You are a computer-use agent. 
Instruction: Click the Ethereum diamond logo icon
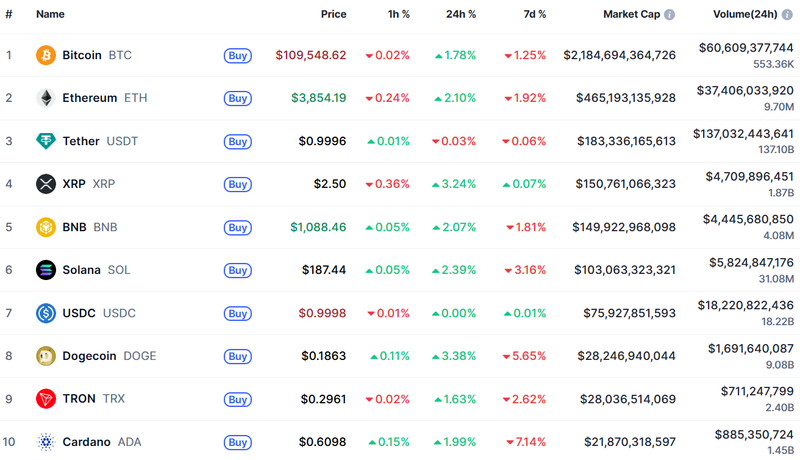pyautogui.click(x=46, y=98)
